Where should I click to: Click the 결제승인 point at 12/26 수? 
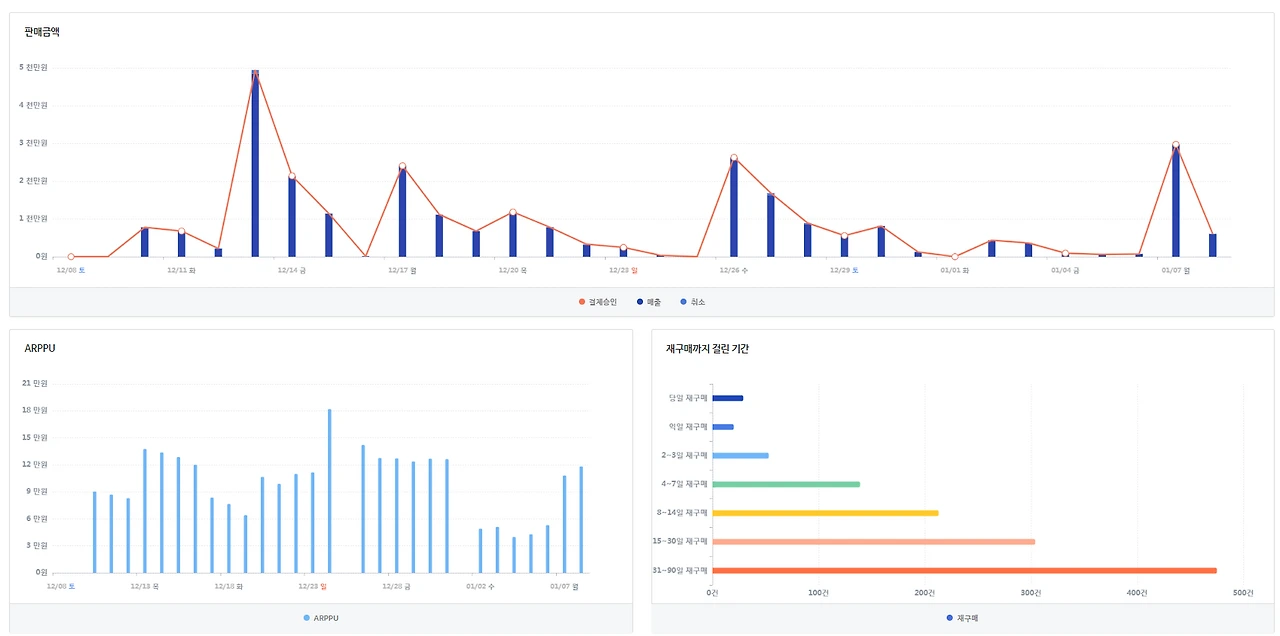(x=733, y=158)
